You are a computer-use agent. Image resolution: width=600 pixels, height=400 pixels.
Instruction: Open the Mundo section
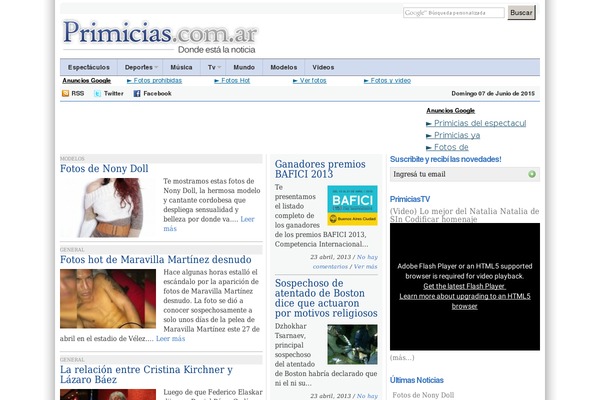[244, 67]
